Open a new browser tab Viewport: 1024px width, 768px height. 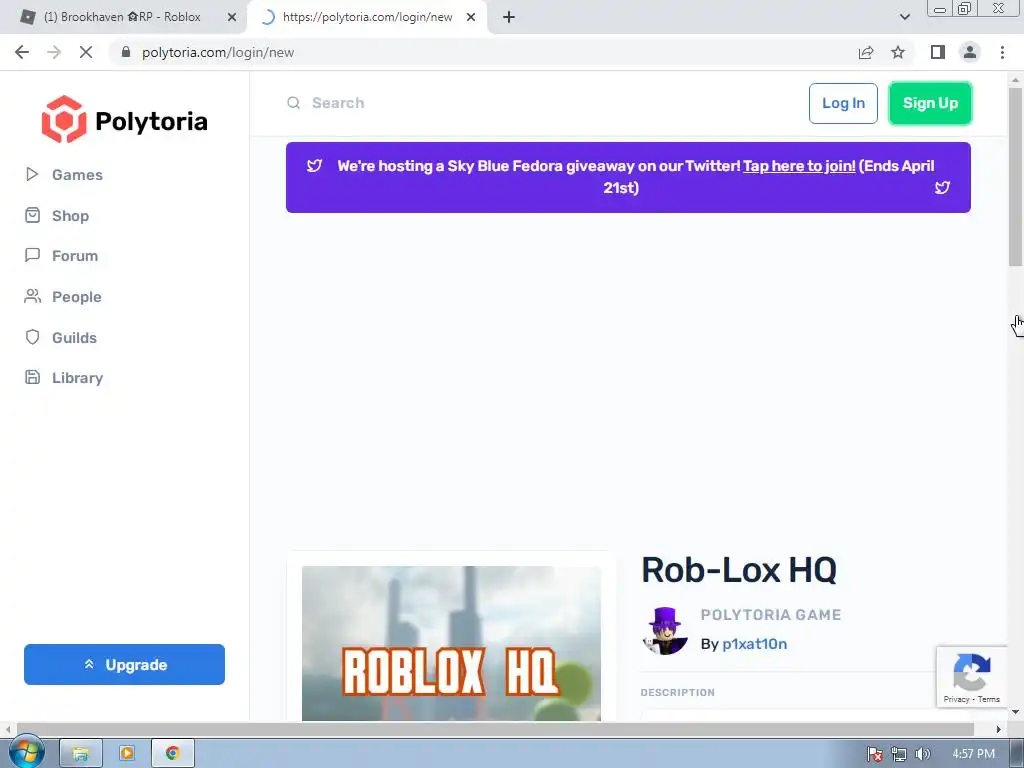509,17
